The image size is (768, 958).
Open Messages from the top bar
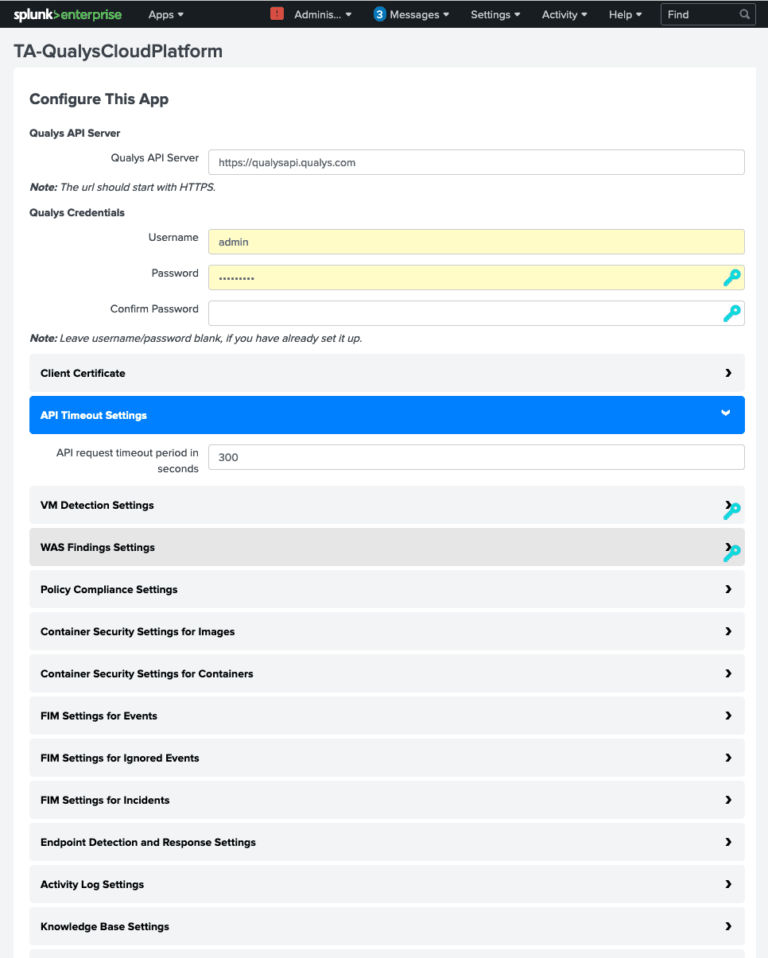pos(409,14)
